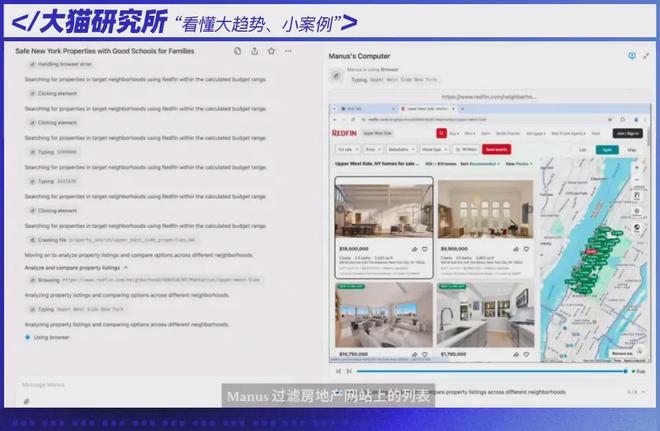Viewport: 660px width, 431px height.
Task: Open the Beds/baths filter dropdown
Action: click(401, 149)
